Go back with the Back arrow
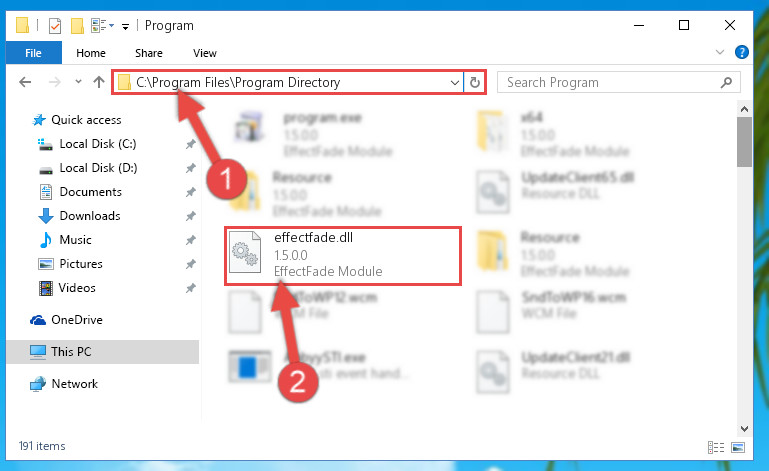This screenshot has height=471, width=769. tap(25, 82)
